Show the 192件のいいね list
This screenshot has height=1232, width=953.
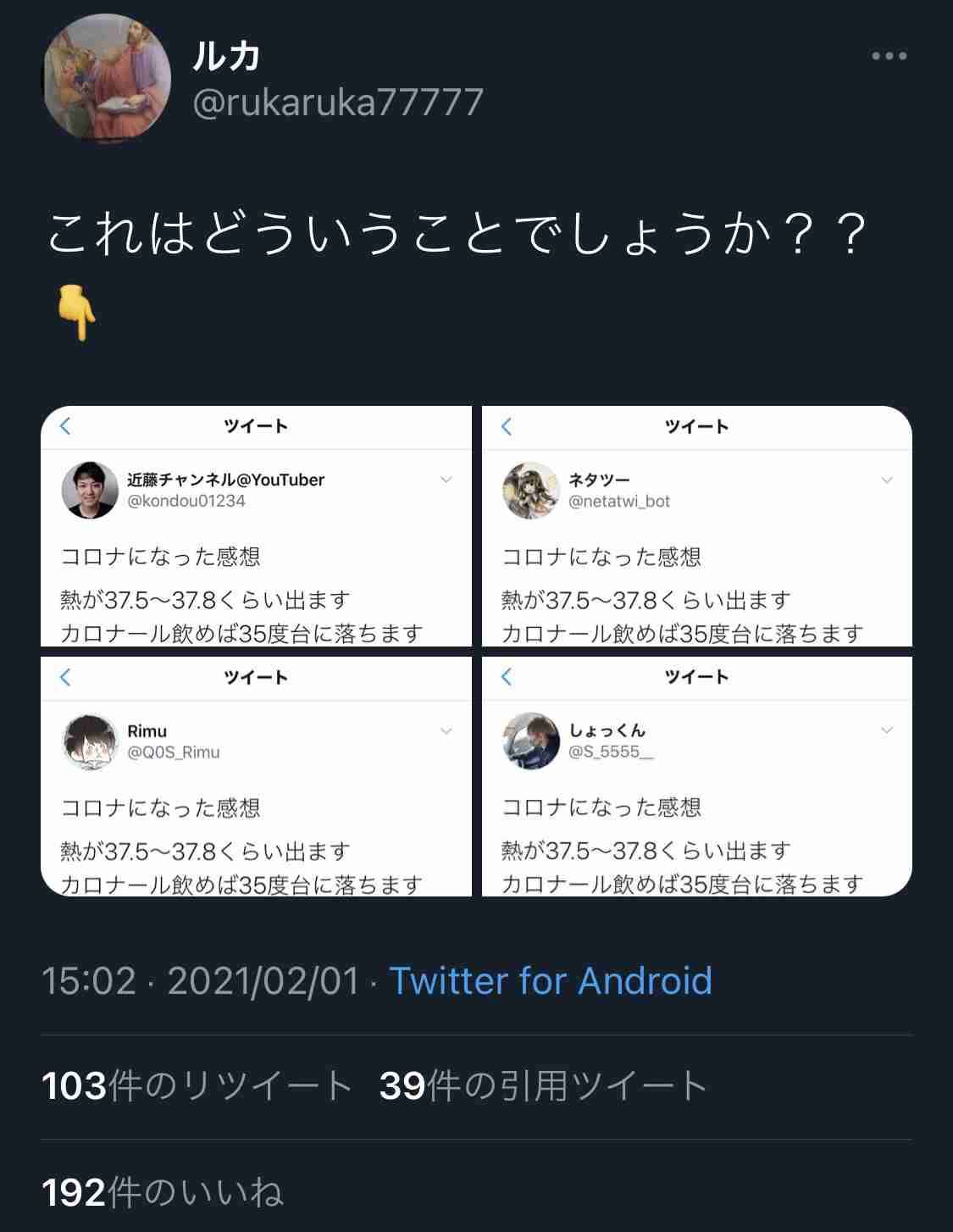point(163,1193)
